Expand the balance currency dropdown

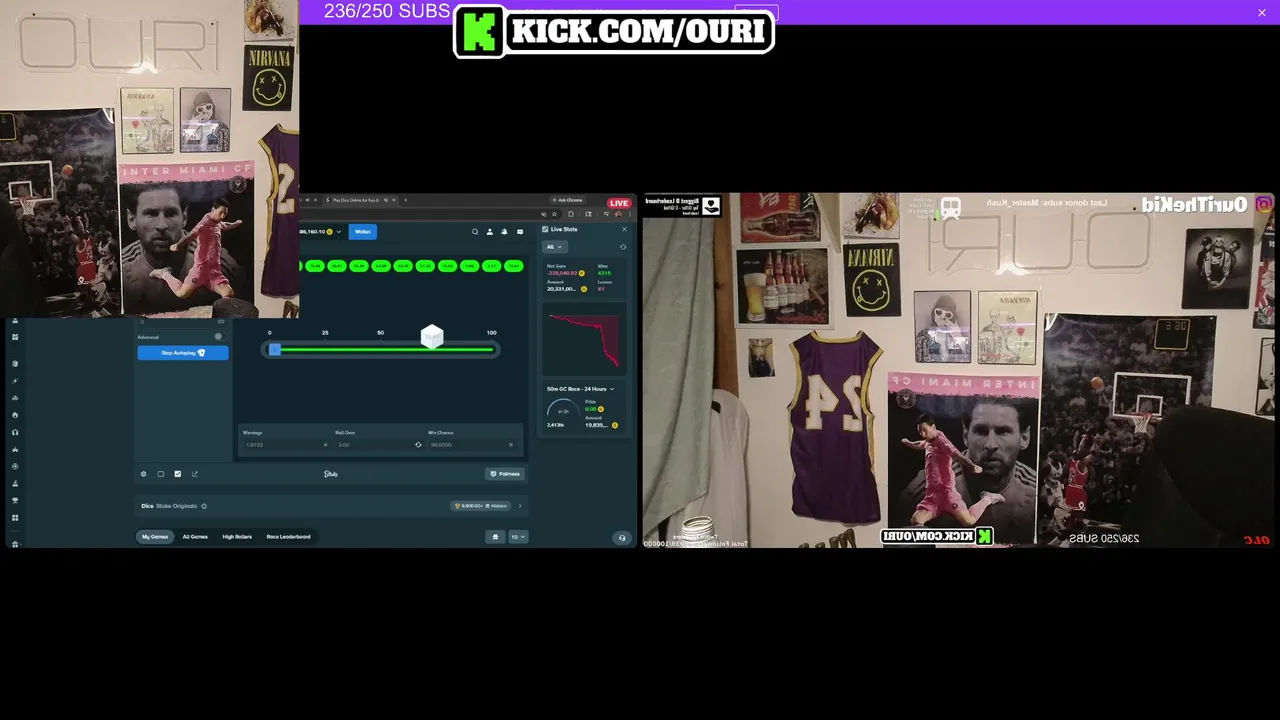[x=339, y=232]
